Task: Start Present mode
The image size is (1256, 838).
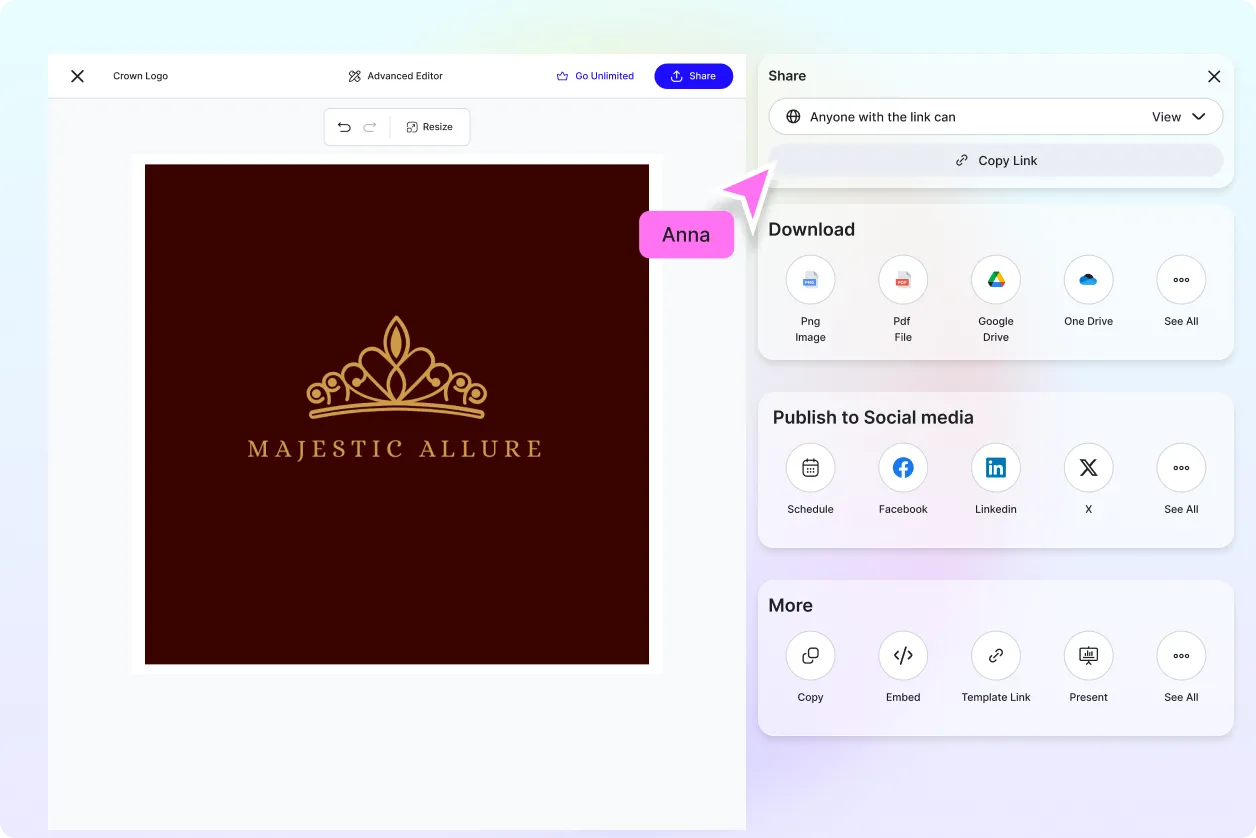Action: tap(1088, 656)
